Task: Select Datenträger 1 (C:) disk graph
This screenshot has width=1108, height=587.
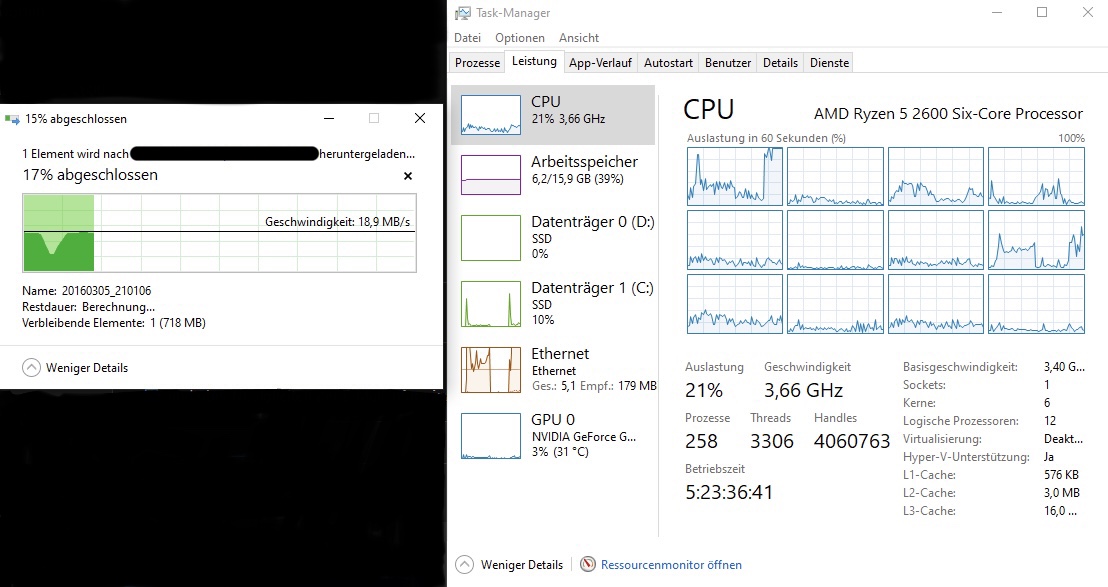Action: (x=490, y=303)
